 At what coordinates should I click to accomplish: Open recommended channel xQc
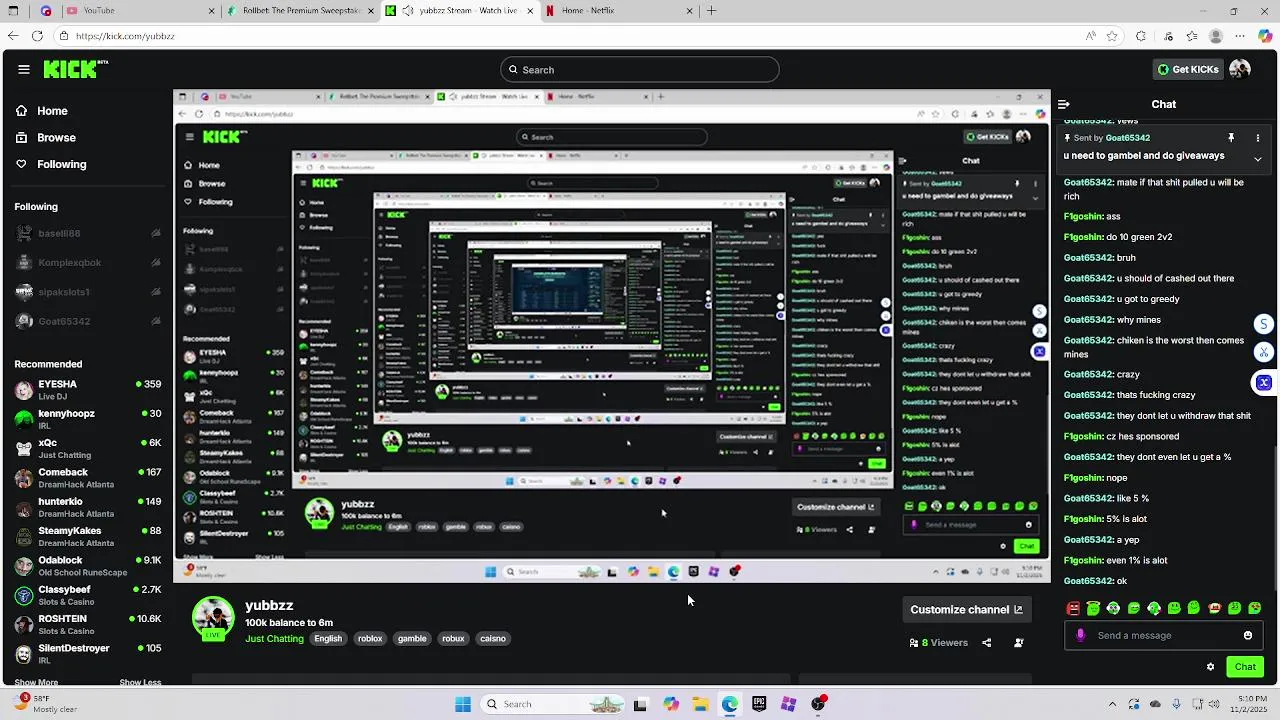(x=87, y=448)
